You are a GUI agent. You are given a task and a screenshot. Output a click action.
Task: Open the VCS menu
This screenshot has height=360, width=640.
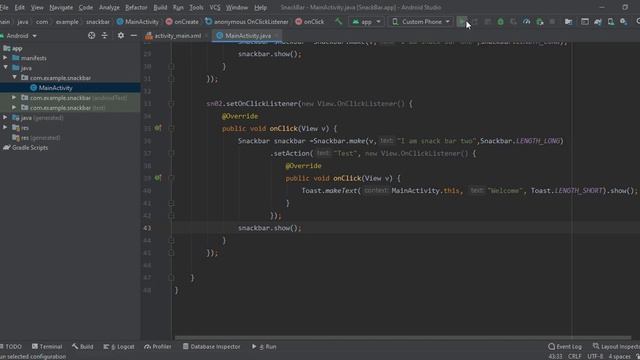pyautogui.click(x=215, y=7)
